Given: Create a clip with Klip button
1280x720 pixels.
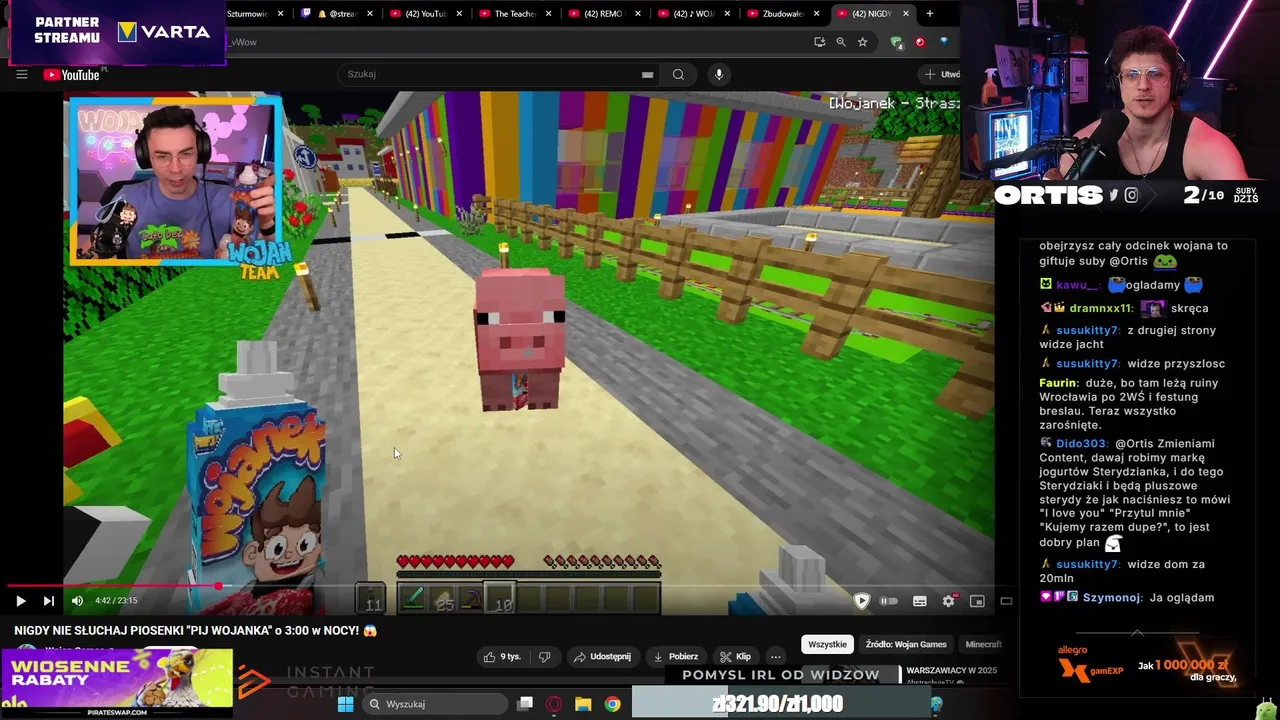Looking at the screenshot, I should point(735,656).
